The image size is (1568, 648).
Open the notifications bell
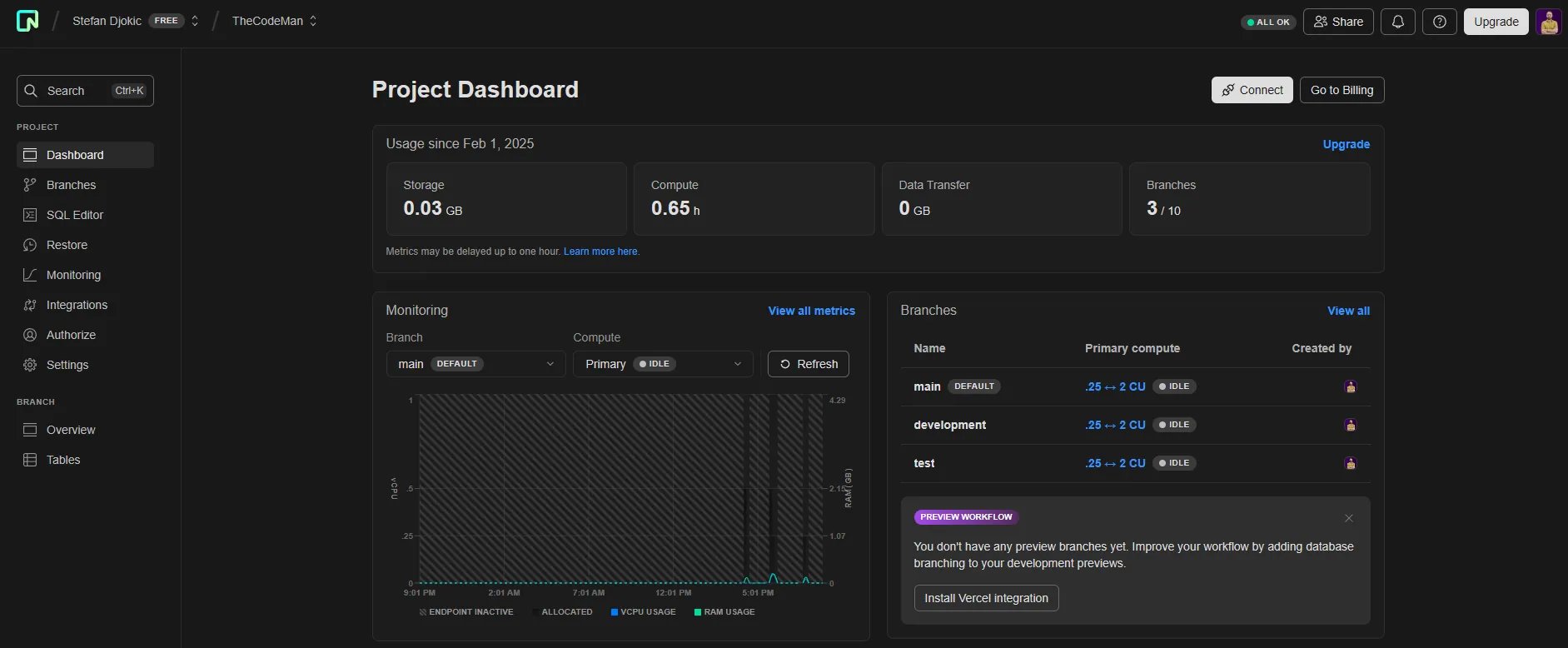point(1398,22)
